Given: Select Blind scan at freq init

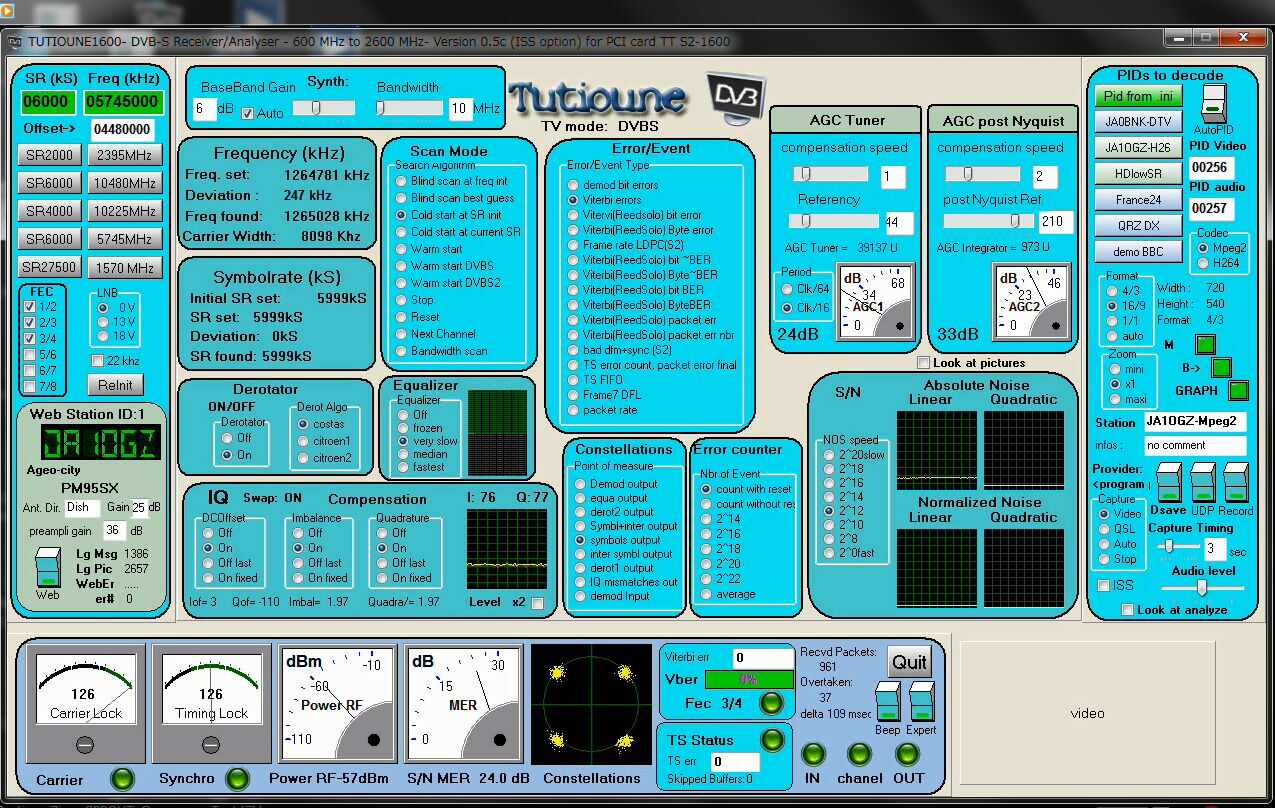Looking at the screenshot, I should pos(402,182).
